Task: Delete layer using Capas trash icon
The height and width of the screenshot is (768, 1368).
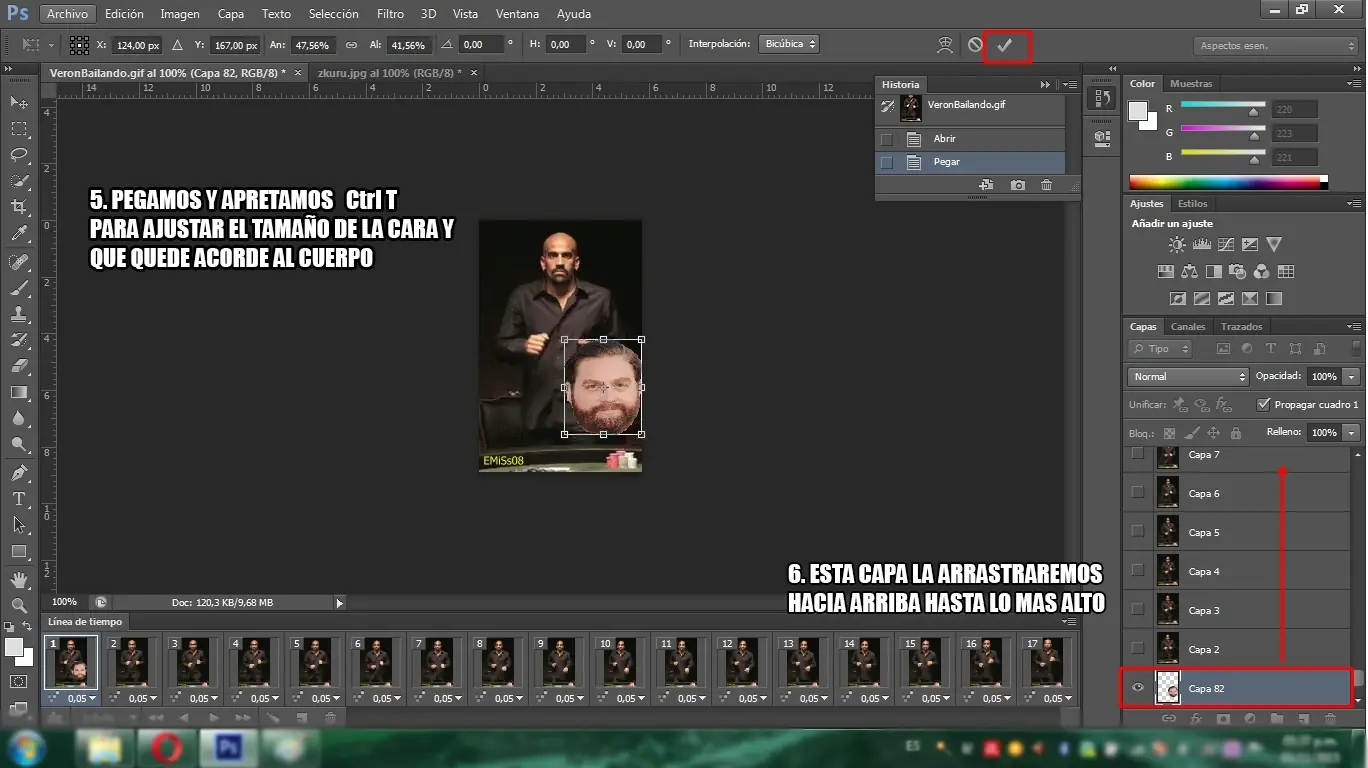Action: (x=1330, y=718)
